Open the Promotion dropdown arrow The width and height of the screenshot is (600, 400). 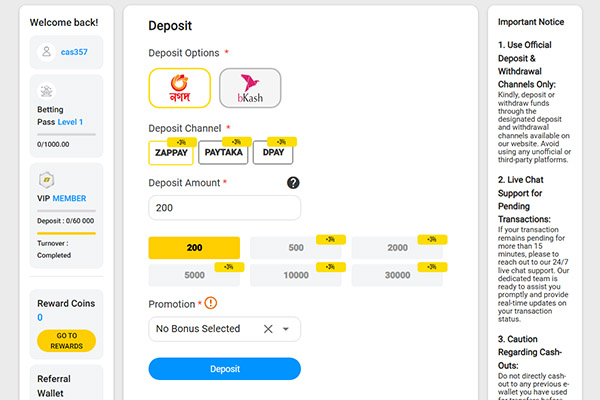(286, 329)
